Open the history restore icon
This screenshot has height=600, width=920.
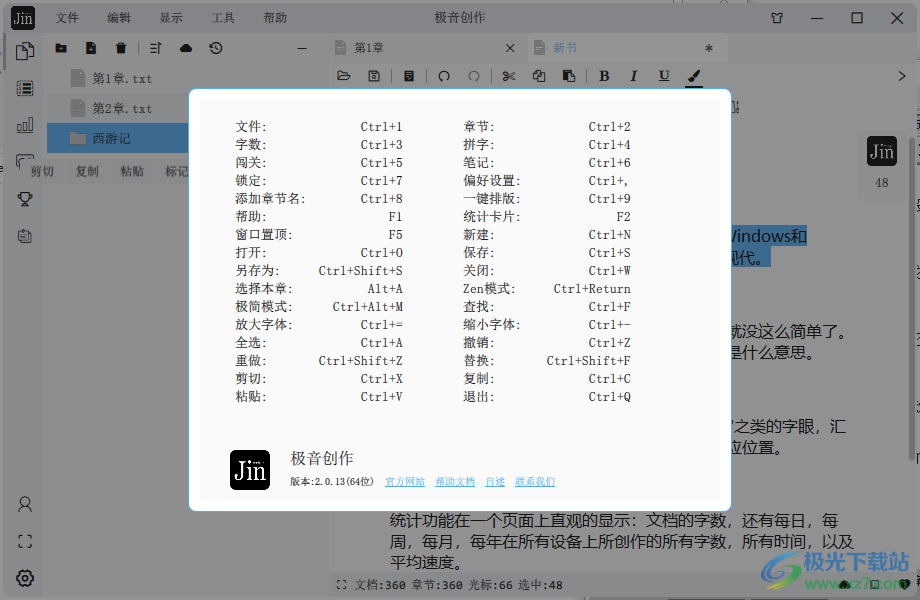click(216, 48)
